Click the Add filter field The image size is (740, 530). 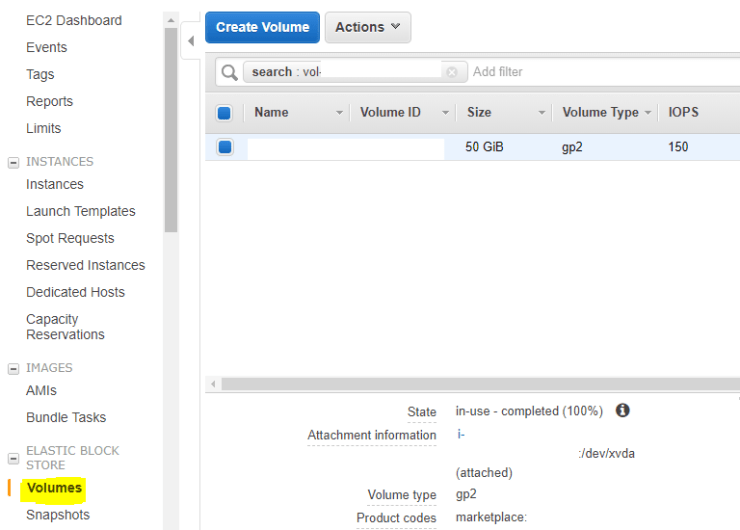tap(497, 72)
